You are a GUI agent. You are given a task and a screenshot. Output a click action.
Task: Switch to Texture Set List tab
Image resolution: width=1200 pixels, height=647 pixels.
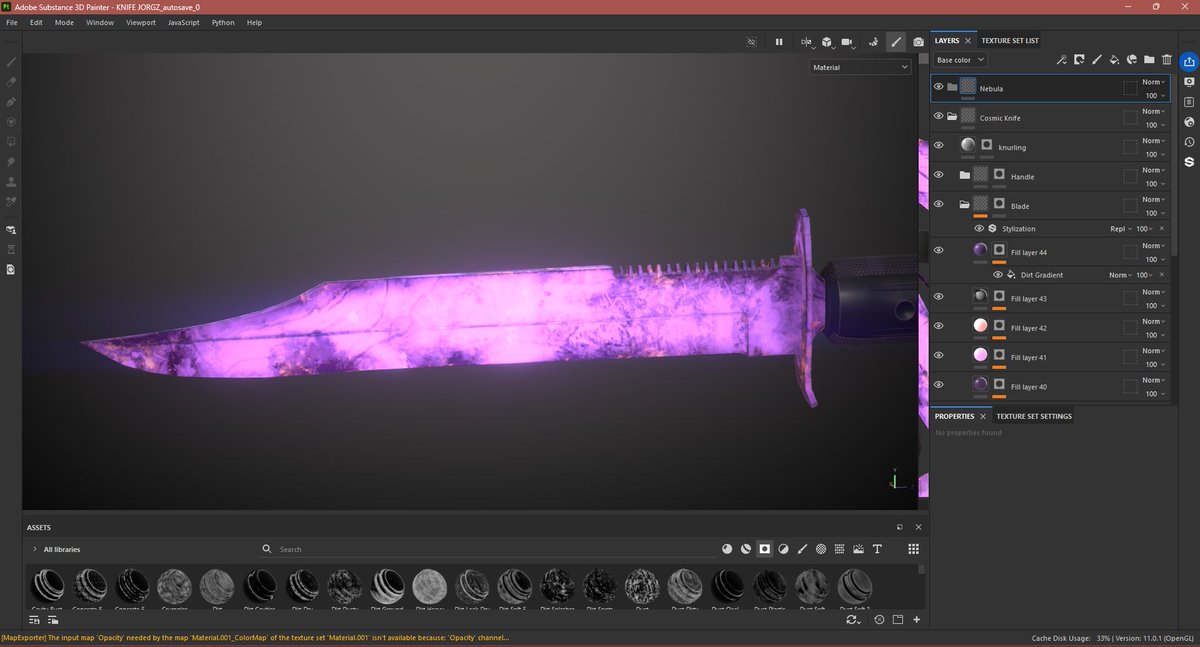(x=1010, y=41)
